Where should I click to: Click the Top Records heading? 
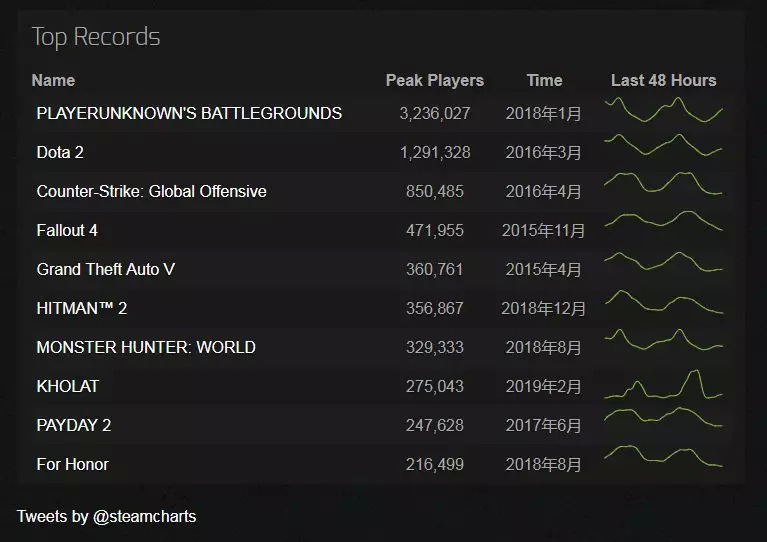tap(96, 37)
